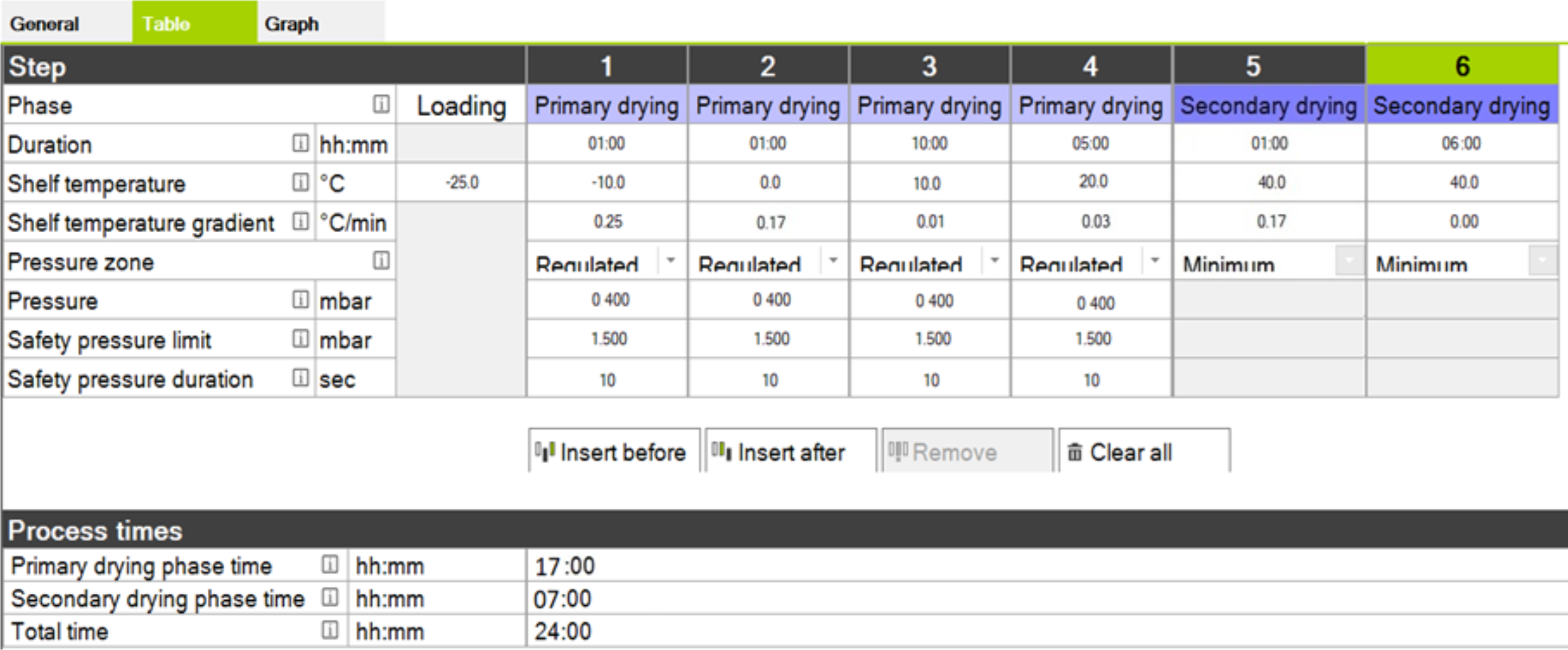1568x650 pixels.
Task: Click info icon beside Duration label
Action: coord(300,143)
